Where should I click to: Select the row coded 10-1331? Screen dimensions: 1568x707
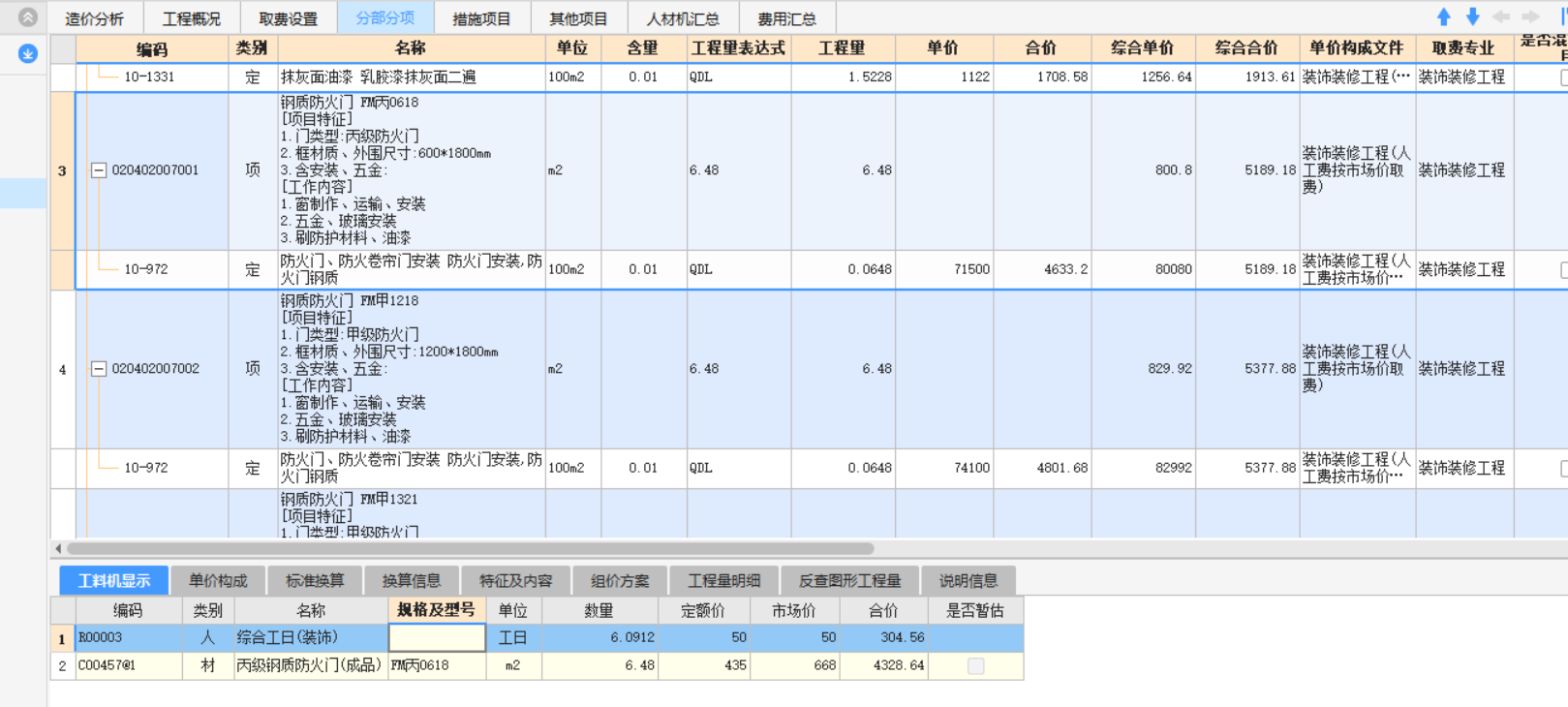(149, 77)
